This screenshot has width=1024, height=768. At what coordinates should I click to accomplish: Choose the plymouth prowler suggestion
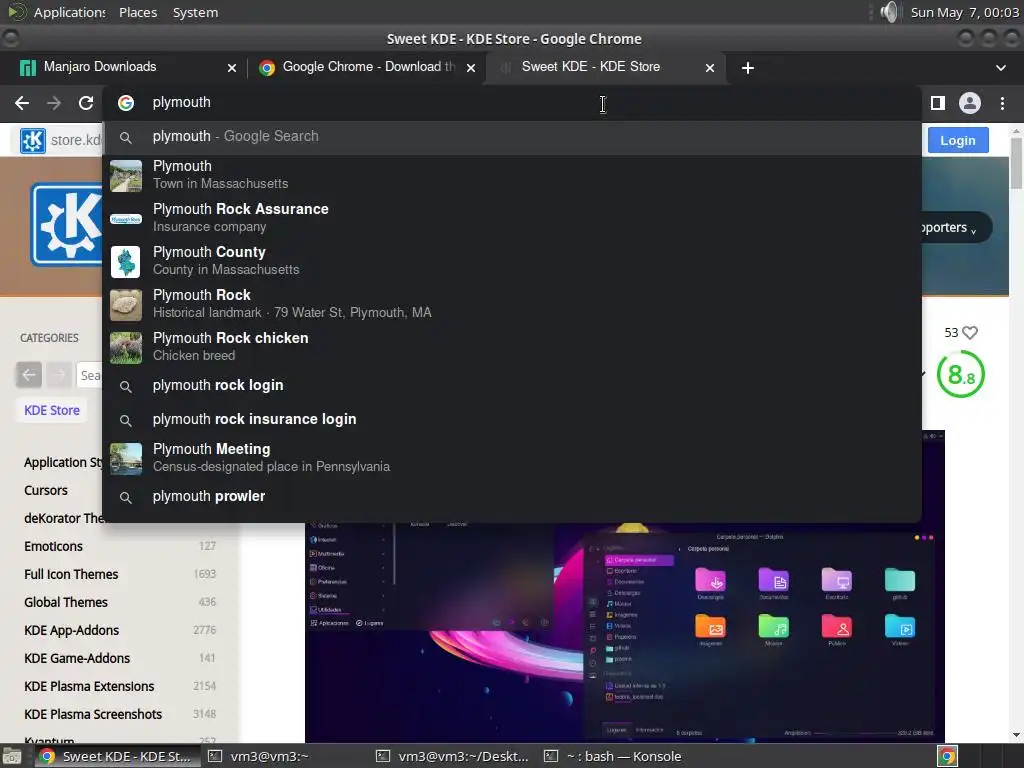coord(512,496)
